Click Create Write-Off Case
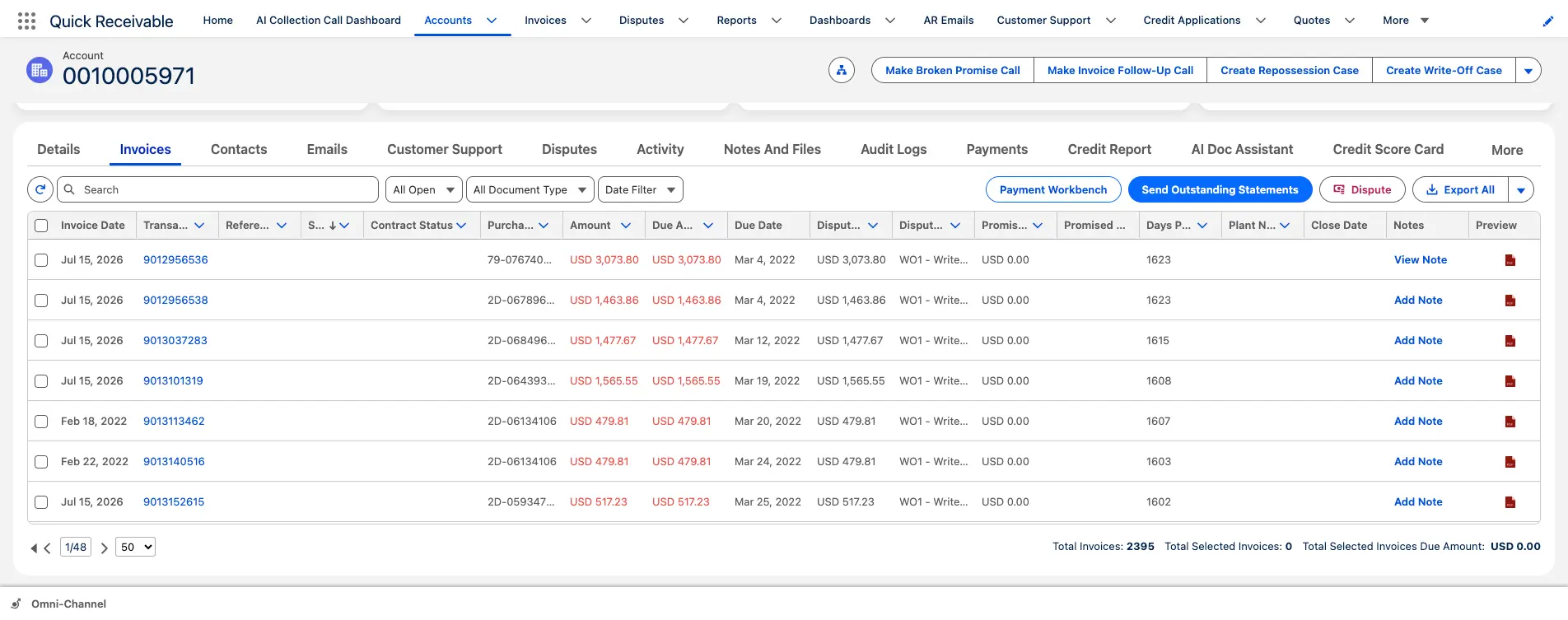 [x=1444, y=71]
